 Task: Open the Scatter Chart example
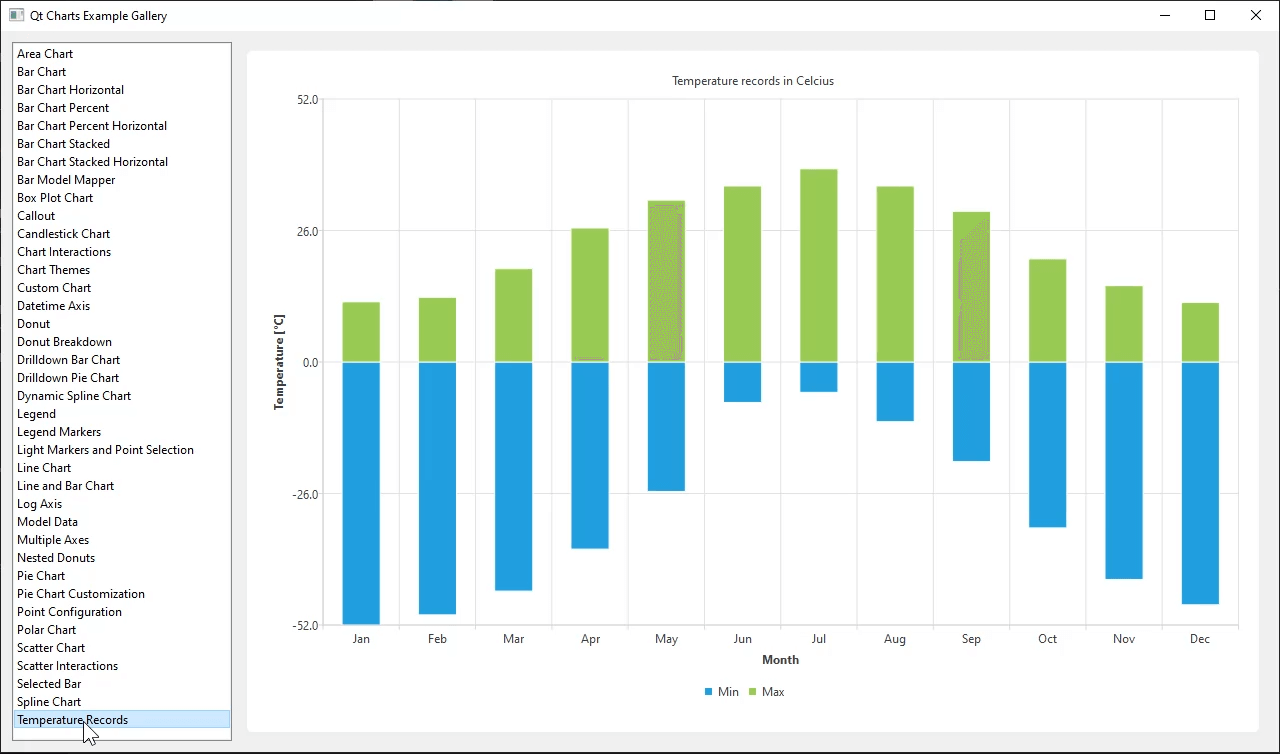[x=50, y=647]
